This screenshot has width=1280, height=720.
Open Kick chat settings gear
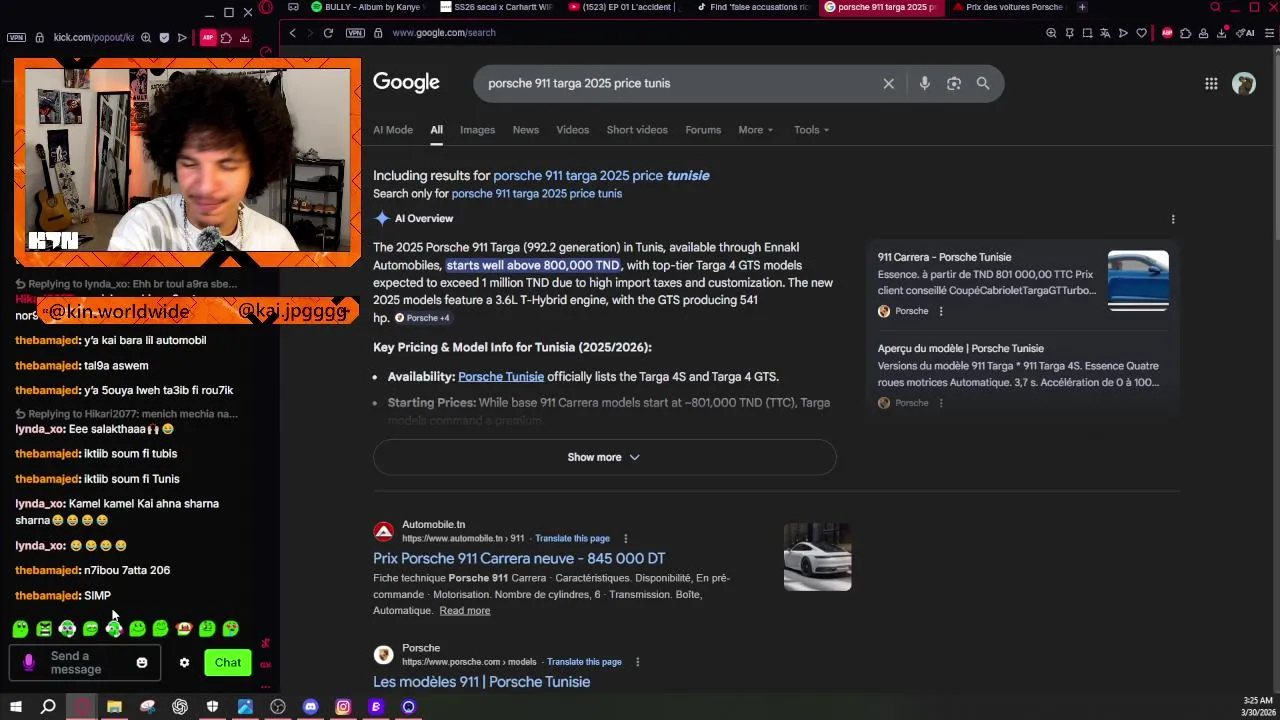pyautogui.click(x=184, y=663)
